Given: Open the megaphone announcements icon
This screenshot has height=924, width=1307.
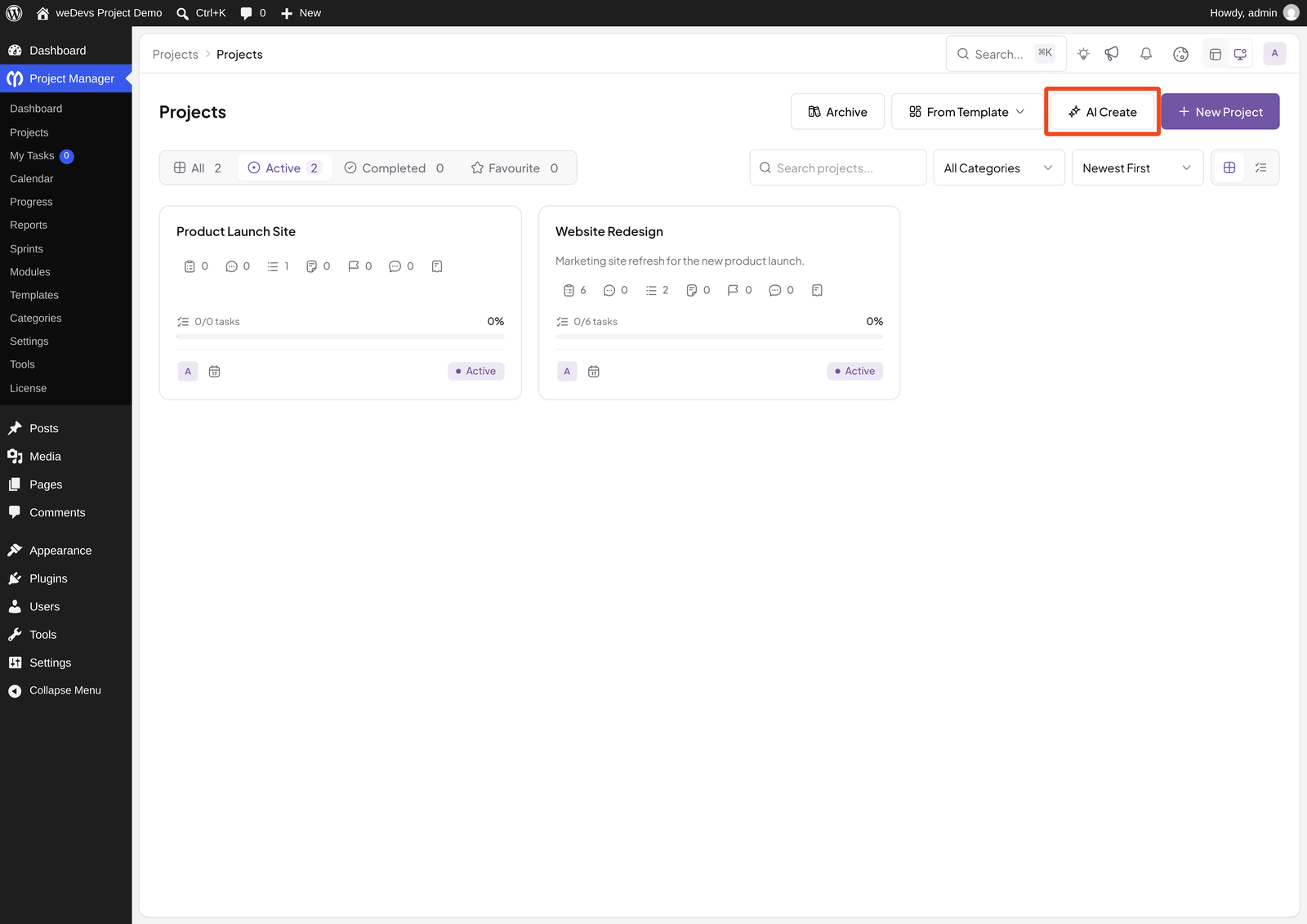Looking at the screenshot, I should point(1112,54).
